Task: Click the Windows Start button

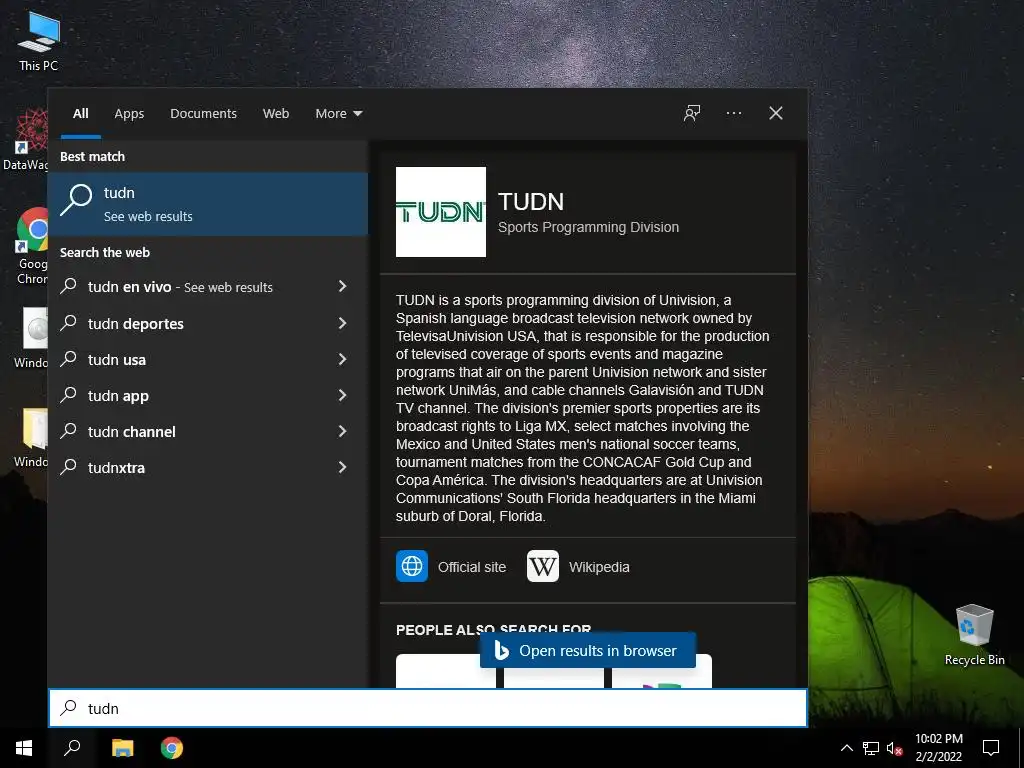Action: tap(24, 748)
